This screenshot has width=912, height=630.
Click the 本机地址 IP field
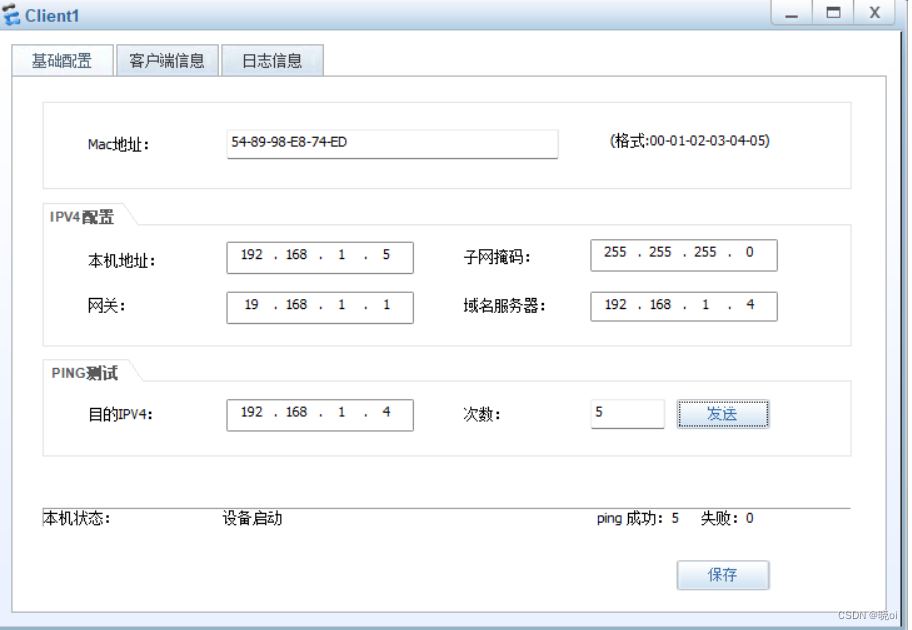pos(320,258)
